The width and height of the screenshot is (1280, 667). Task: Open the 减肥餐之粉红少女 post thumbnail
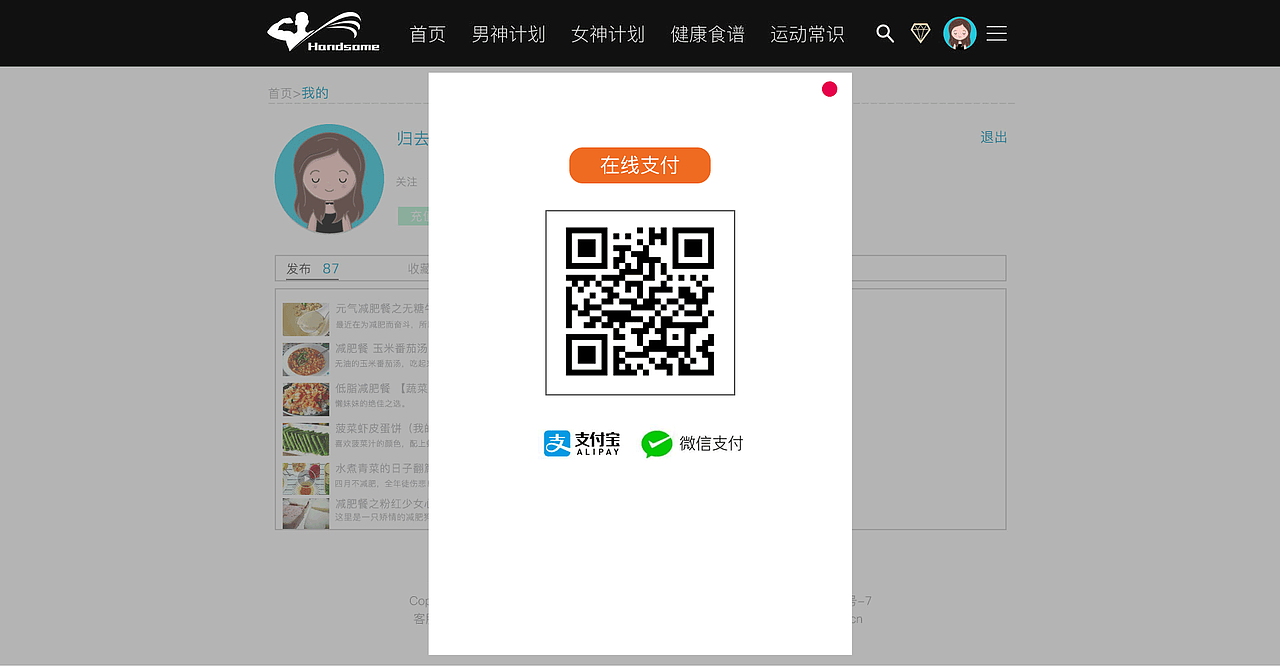306,514
